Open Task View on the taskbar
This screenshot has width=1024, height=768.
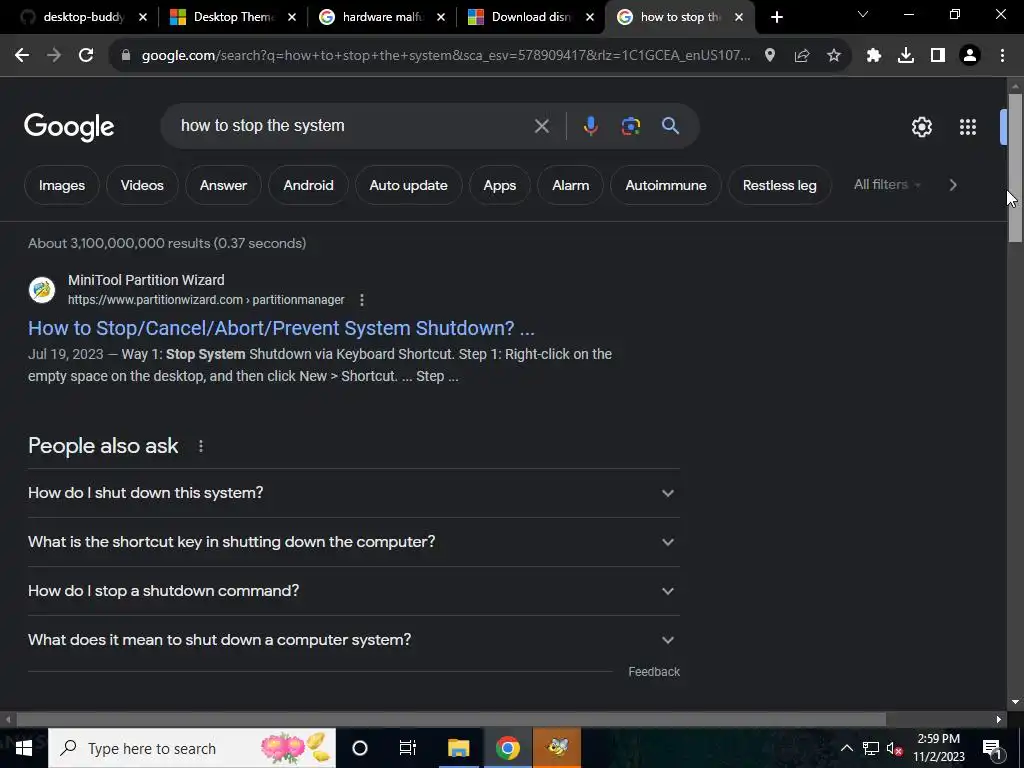click(408, 748)
